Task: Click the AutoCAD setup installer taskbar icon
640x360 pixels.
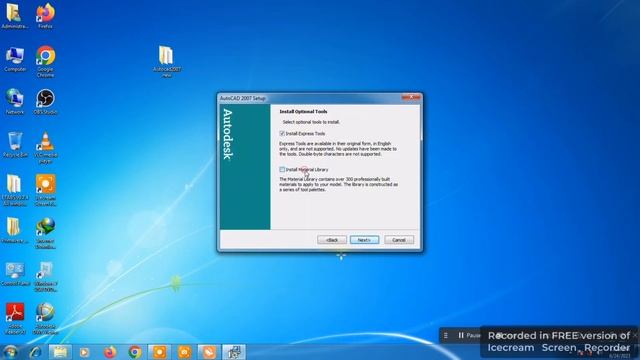Action: (234, 352)
